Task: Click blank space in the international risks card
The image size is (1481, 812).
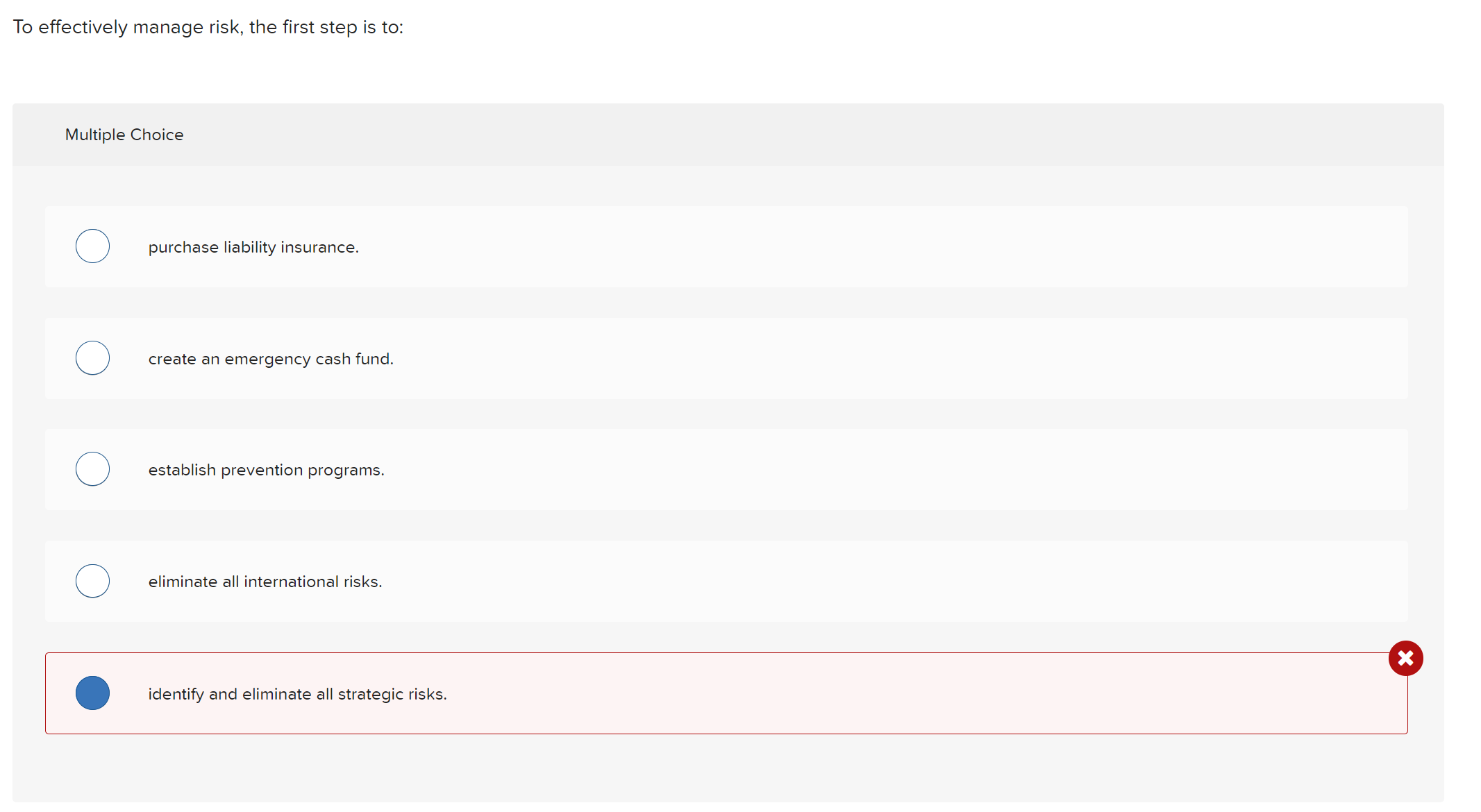Action: click(833, 582)
